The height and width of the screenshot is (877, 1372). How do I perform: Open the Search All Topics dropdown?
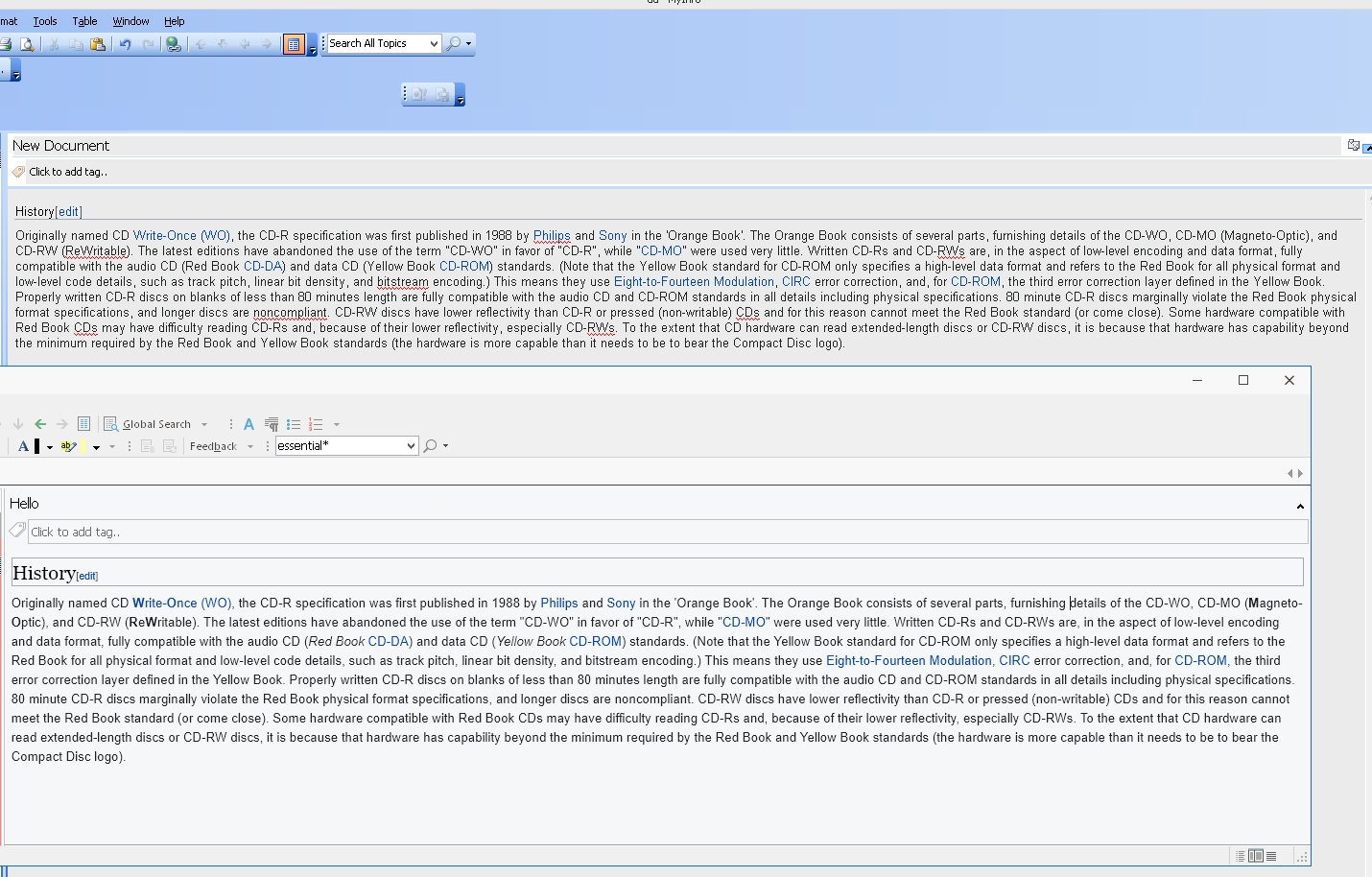(x=434, y=44)
